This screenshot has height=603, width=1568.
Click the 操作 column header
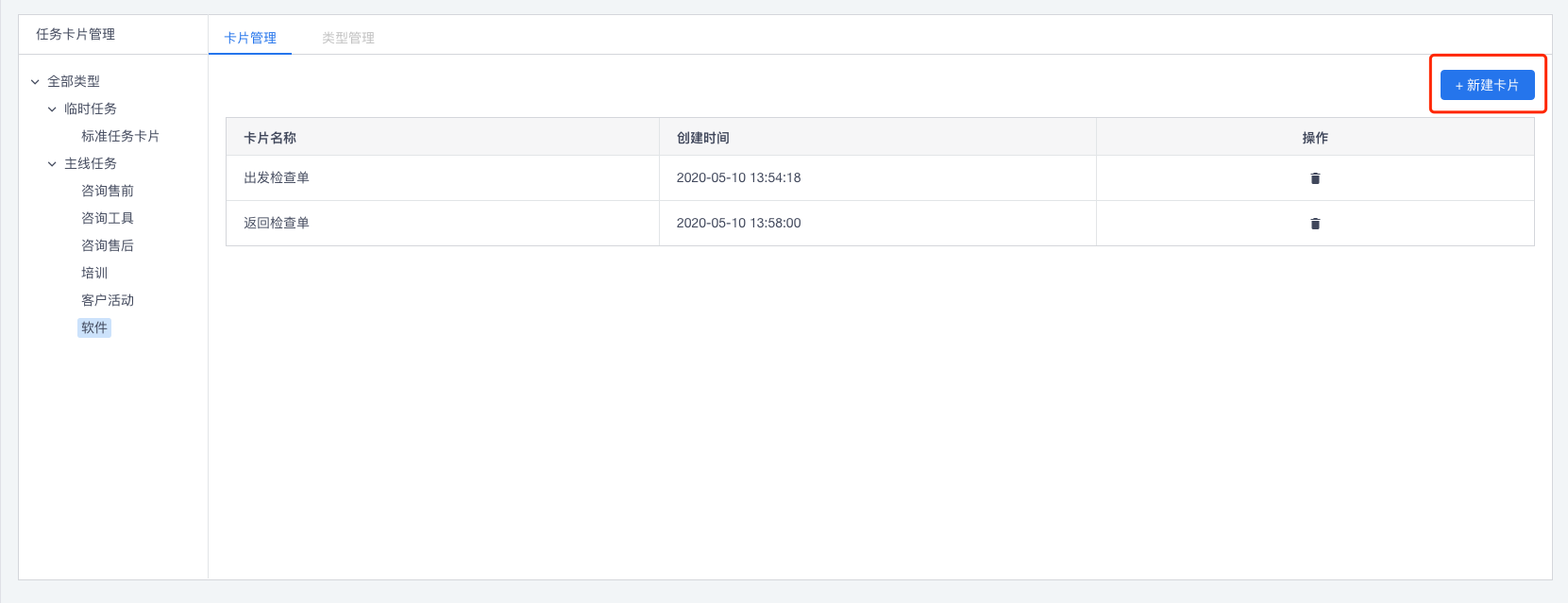pyautogui.click(x=1315, y=138)
